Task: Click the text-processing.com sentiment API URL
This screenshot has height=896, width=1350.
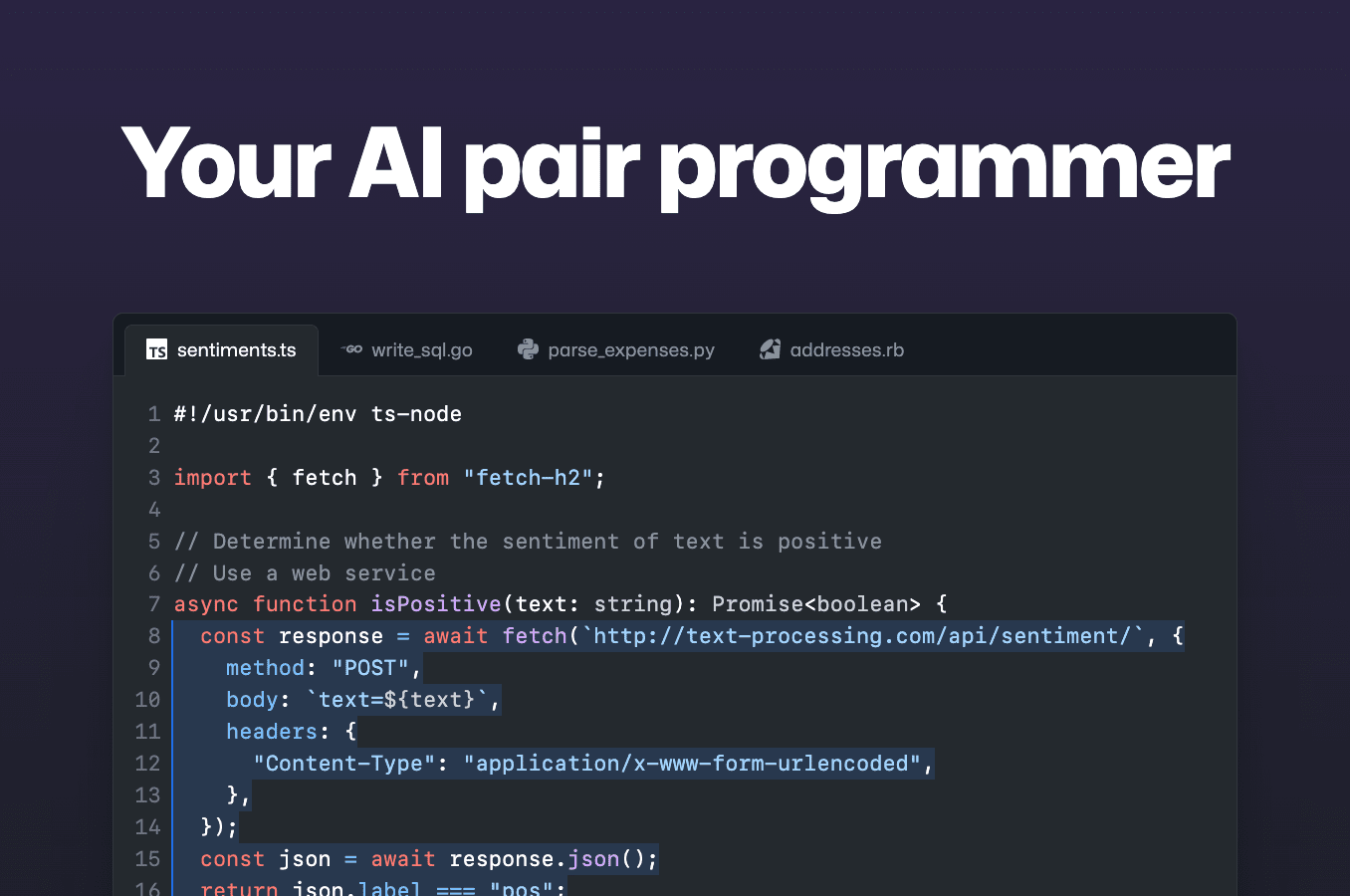Action: pos(861,635)
